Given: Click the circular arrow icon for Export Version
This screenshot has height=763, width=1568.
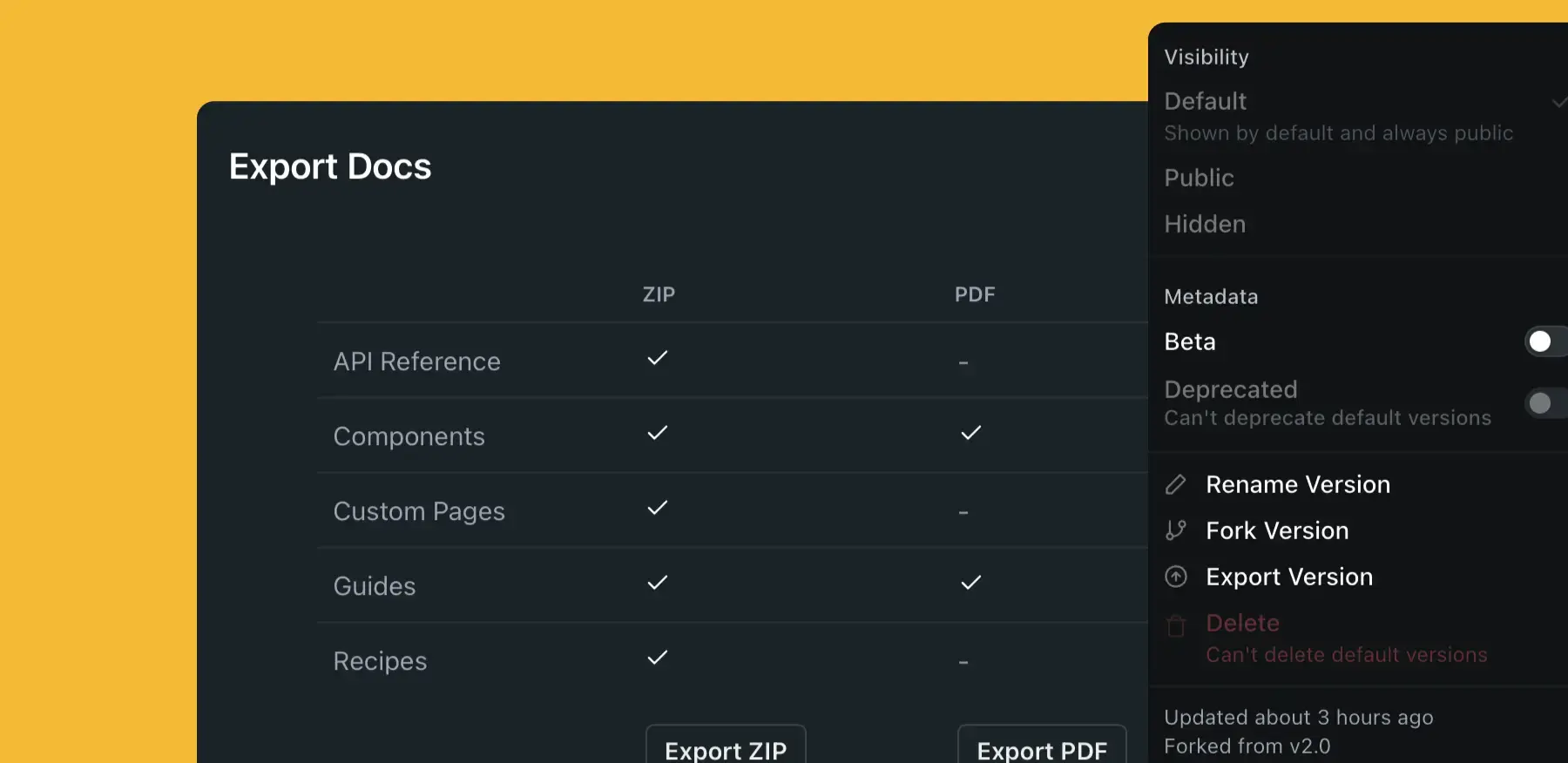Looking at the screenshot, I should [x=1178, y=577].
